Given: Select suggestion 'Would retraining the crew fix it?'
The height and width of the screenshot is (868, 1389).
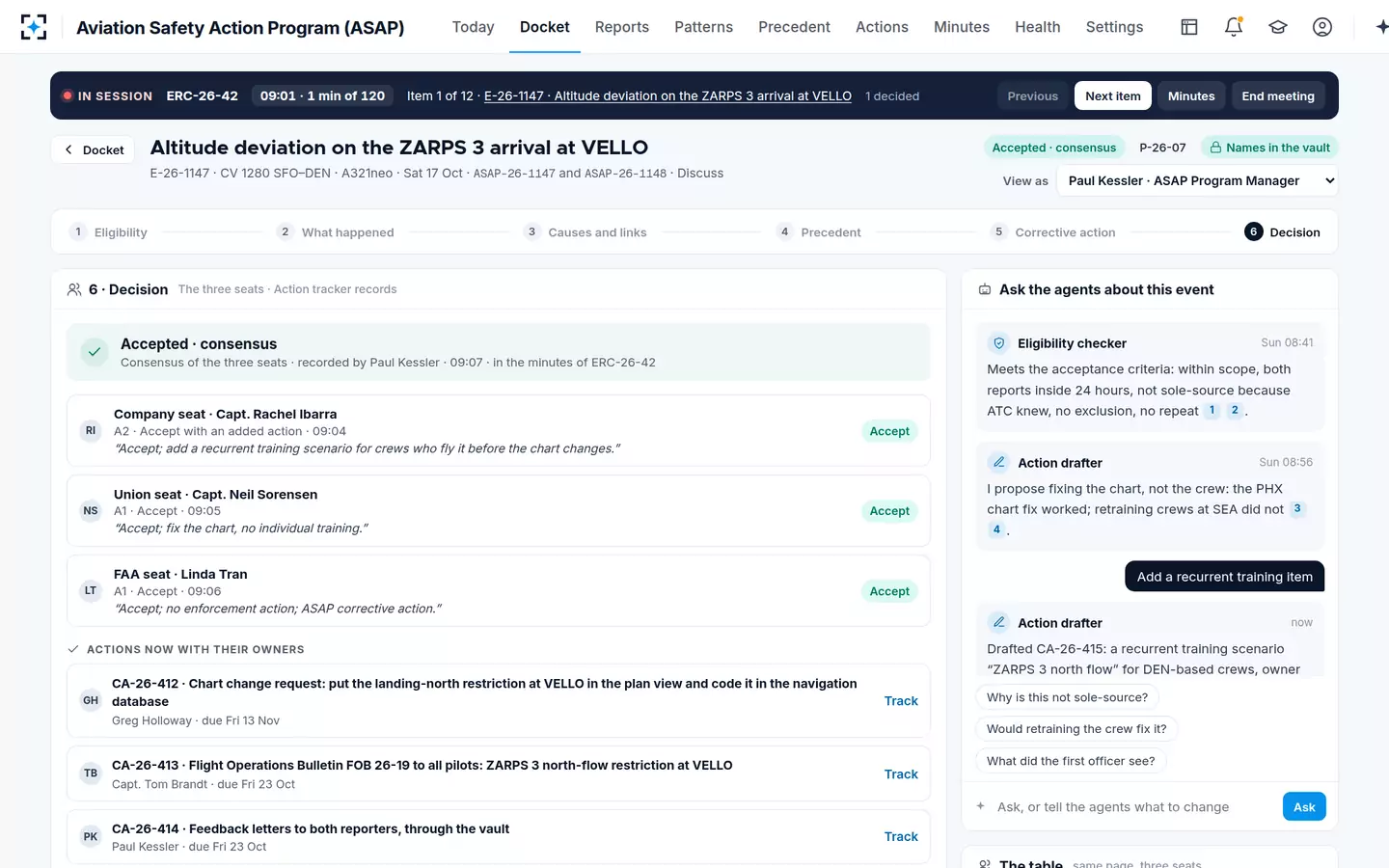Looking at the screenshot, I should 1076,729.
